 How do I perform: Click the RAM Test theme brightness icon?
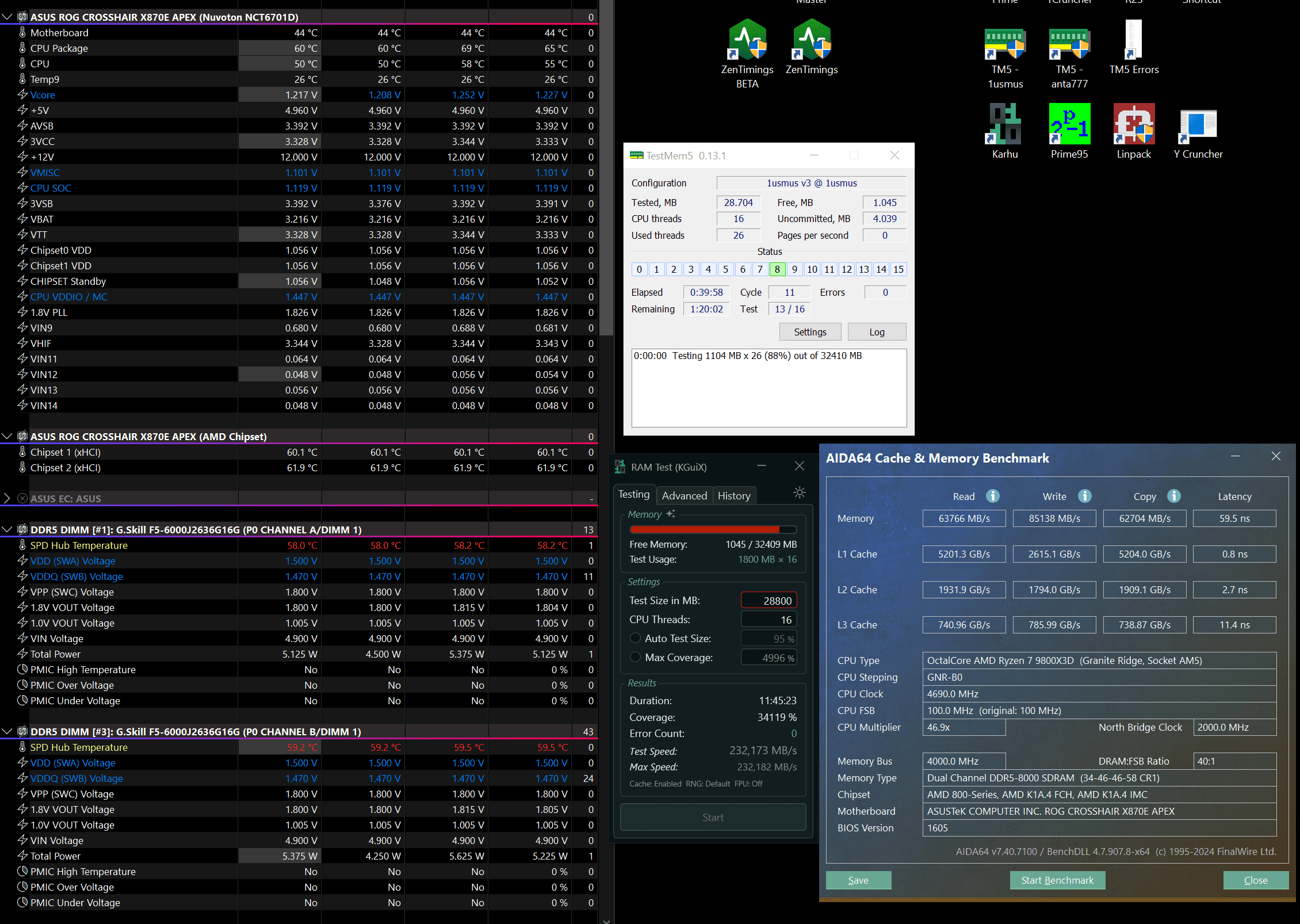(x=800, y=492)
